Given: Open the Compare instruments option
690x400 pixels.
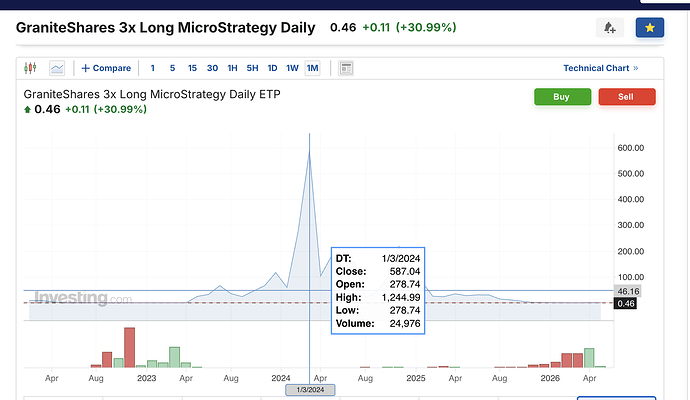Looking at the screenshot, I should click(106, 68).
